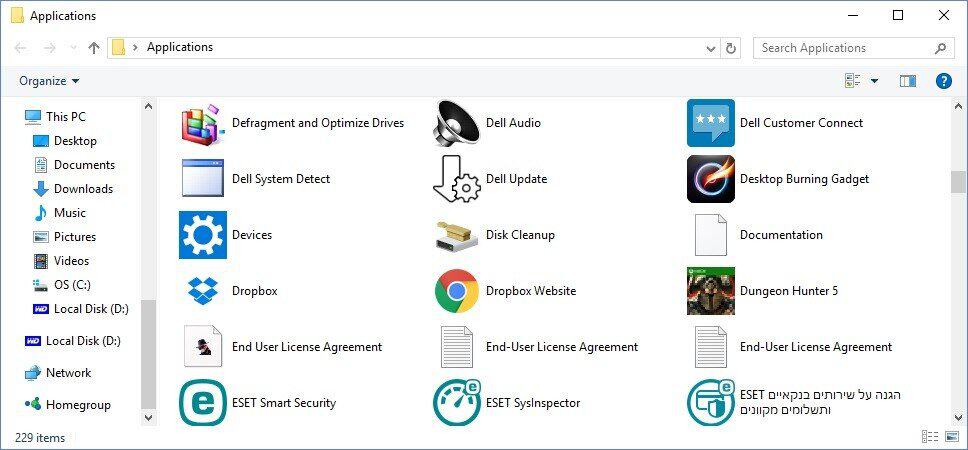Click the refresh icon in address bar
The image size is (968, 450).
pos(731,48)
